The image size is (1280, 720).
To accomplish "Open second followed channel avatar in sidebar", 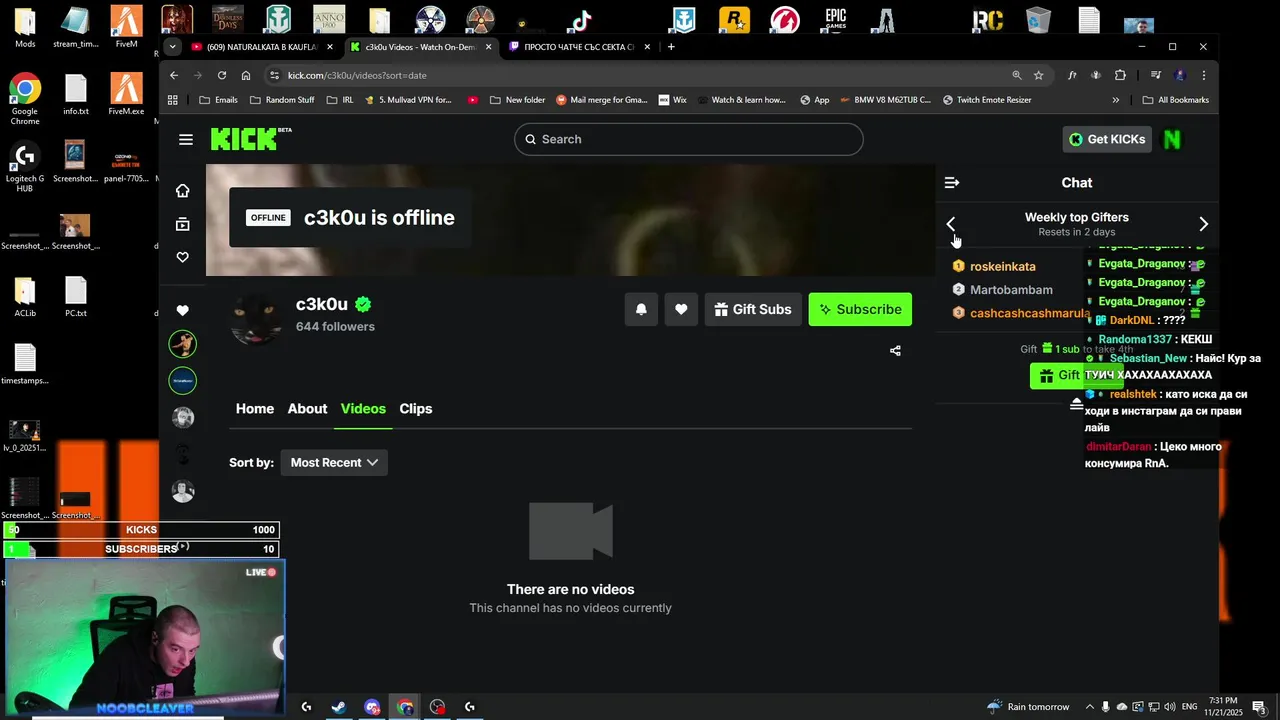I will click(x=182, y=380).
